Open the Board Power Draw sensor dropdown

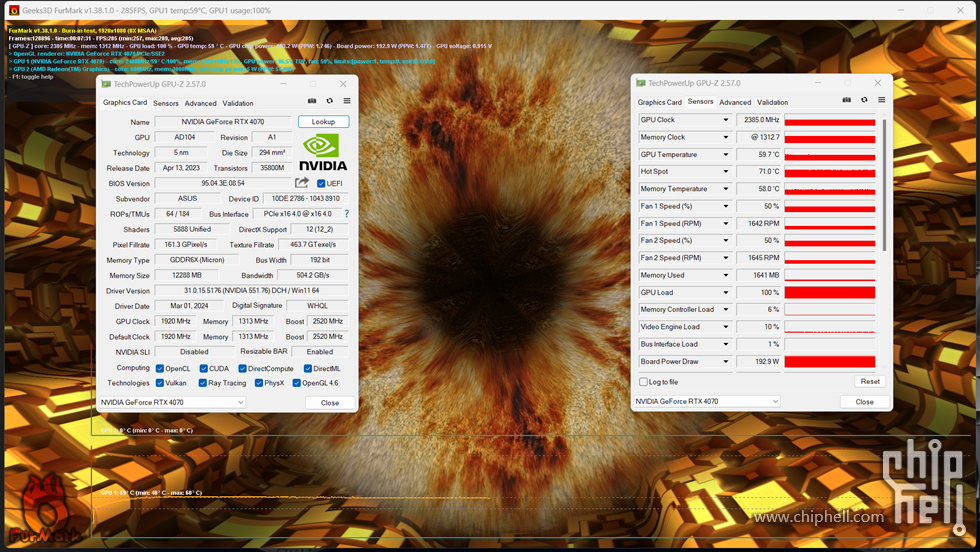click(726, 361)
